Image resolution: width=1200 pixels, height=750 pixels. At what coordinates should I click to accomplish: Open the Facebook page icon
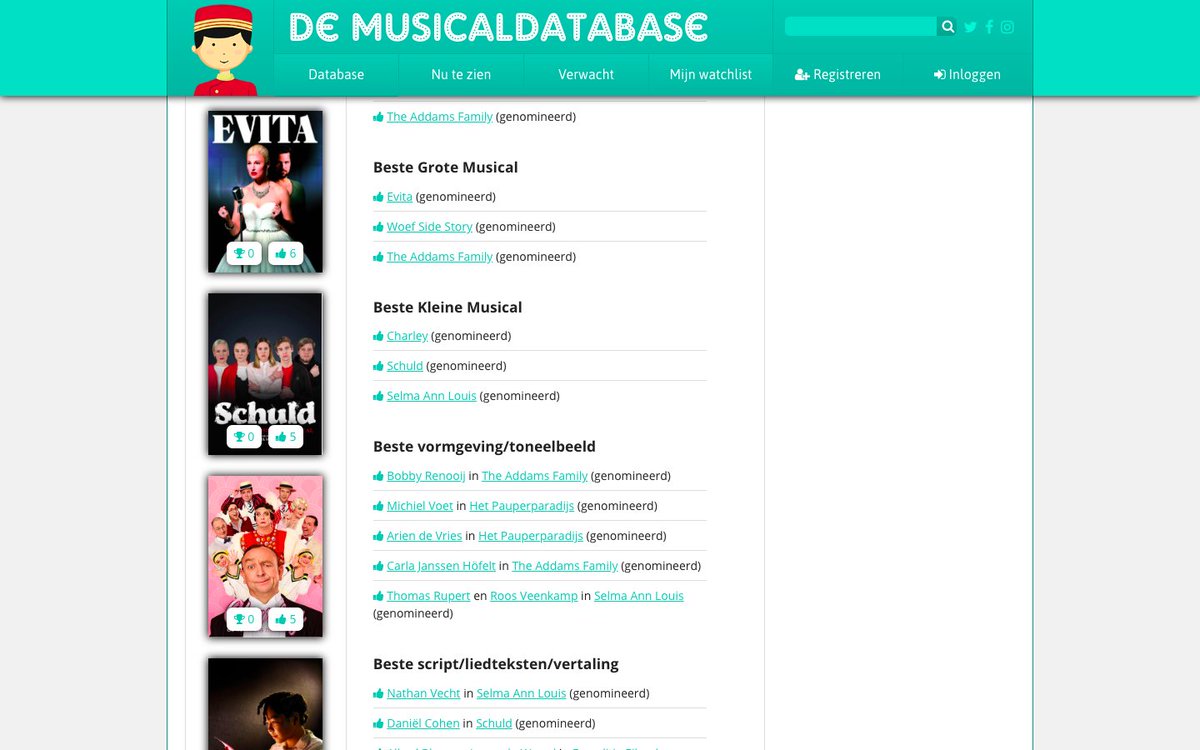pos(989,27)
